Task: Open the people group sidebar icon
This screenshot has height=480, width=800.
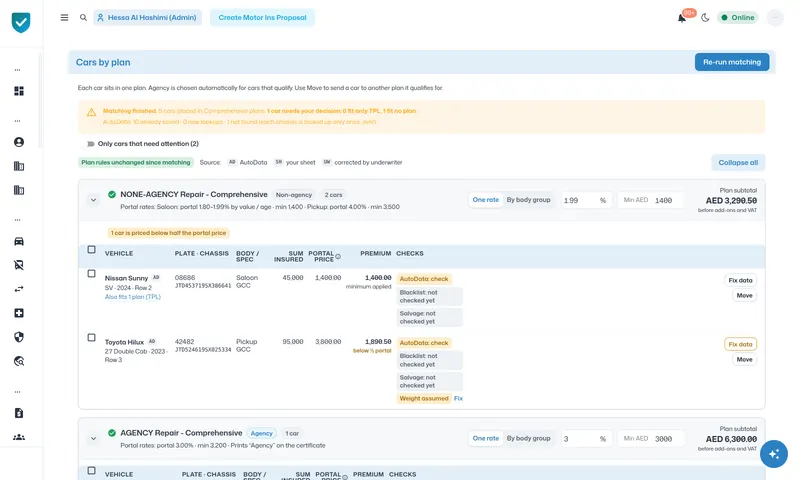Action: (19, 437)
